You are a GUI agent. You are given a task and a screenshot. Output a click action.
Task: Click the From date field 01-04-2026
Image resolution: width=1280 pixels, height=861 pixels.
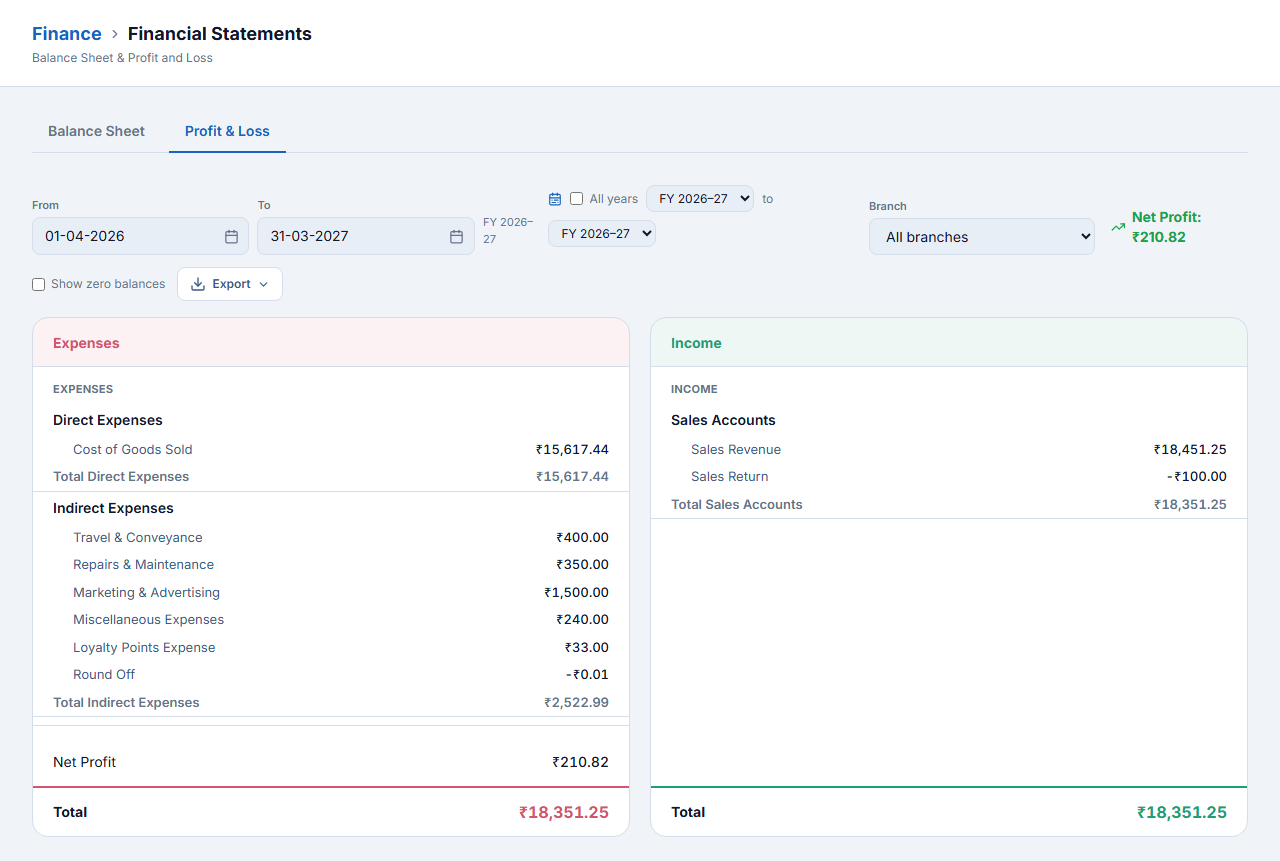click(140, 236)
